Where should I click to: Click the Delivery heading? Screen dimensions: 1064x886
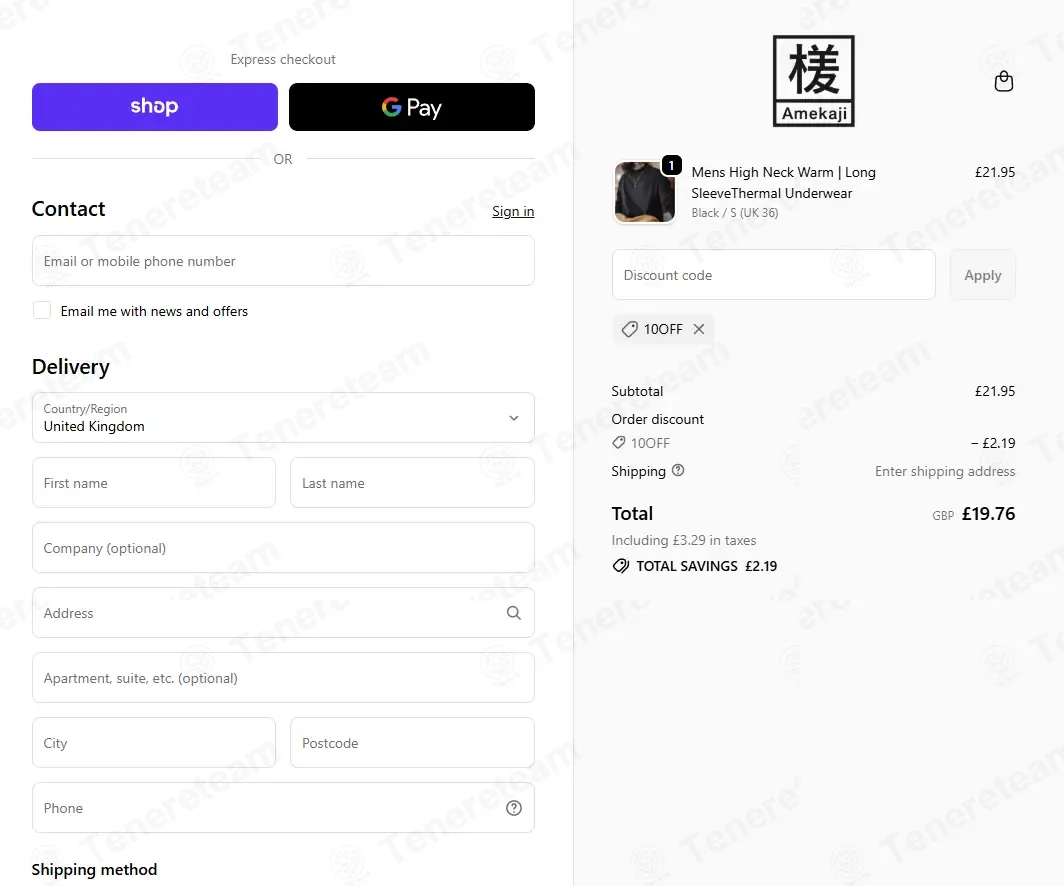click(x=71, y=366)
